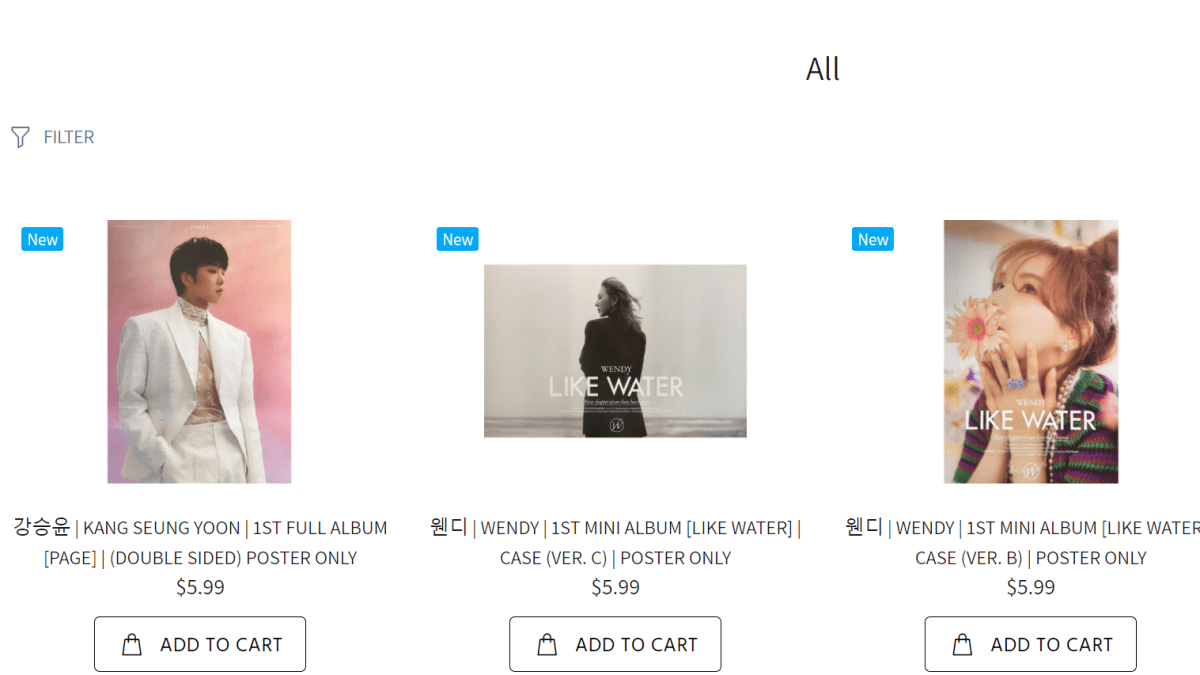
Task: Add Wendy Ver. C poster to cart
Action: 615,644
